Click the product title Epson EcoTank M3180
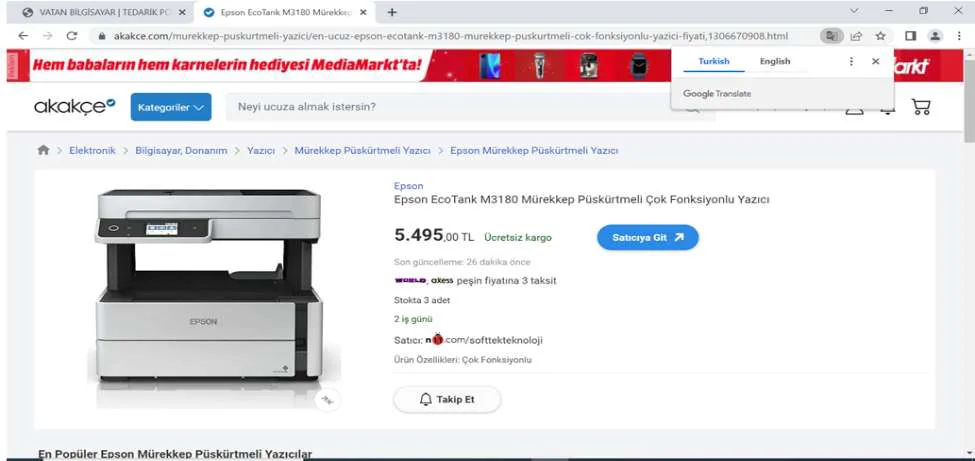 [581, 200]
